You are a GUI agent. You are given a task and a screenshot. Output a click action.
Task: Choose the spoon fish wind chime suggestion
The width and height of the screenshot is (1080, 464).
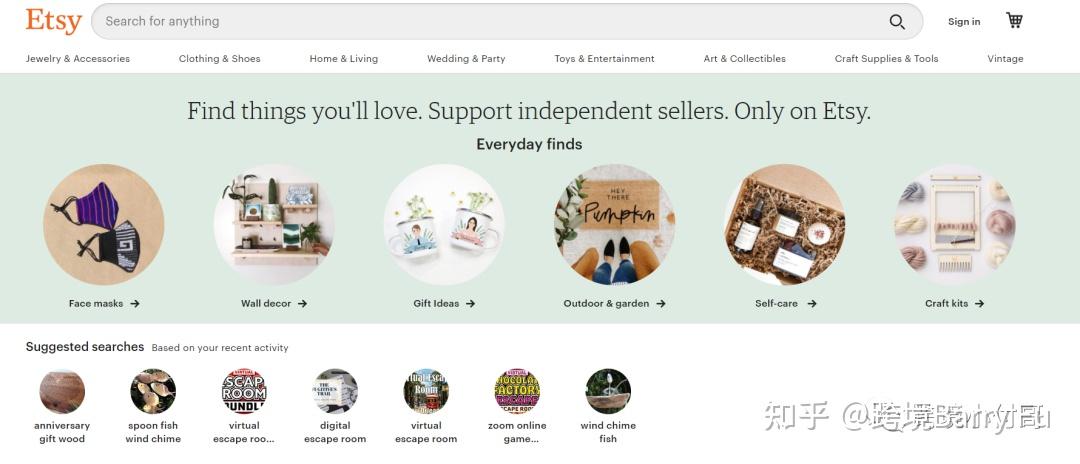click(x=153, y=392)
